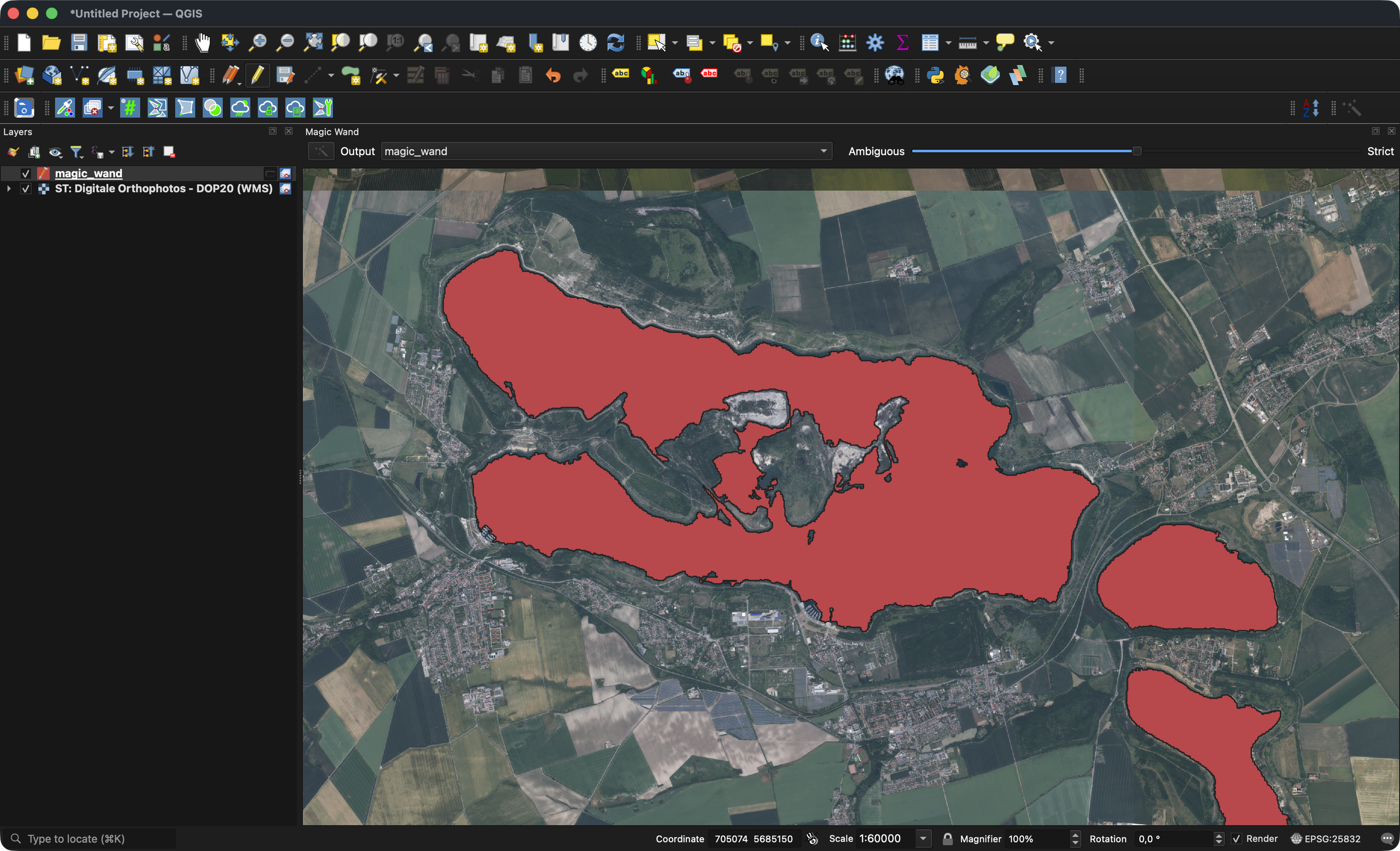Adjust the Ambiguous to Strict slider handle

click(x=1137, y=151)
